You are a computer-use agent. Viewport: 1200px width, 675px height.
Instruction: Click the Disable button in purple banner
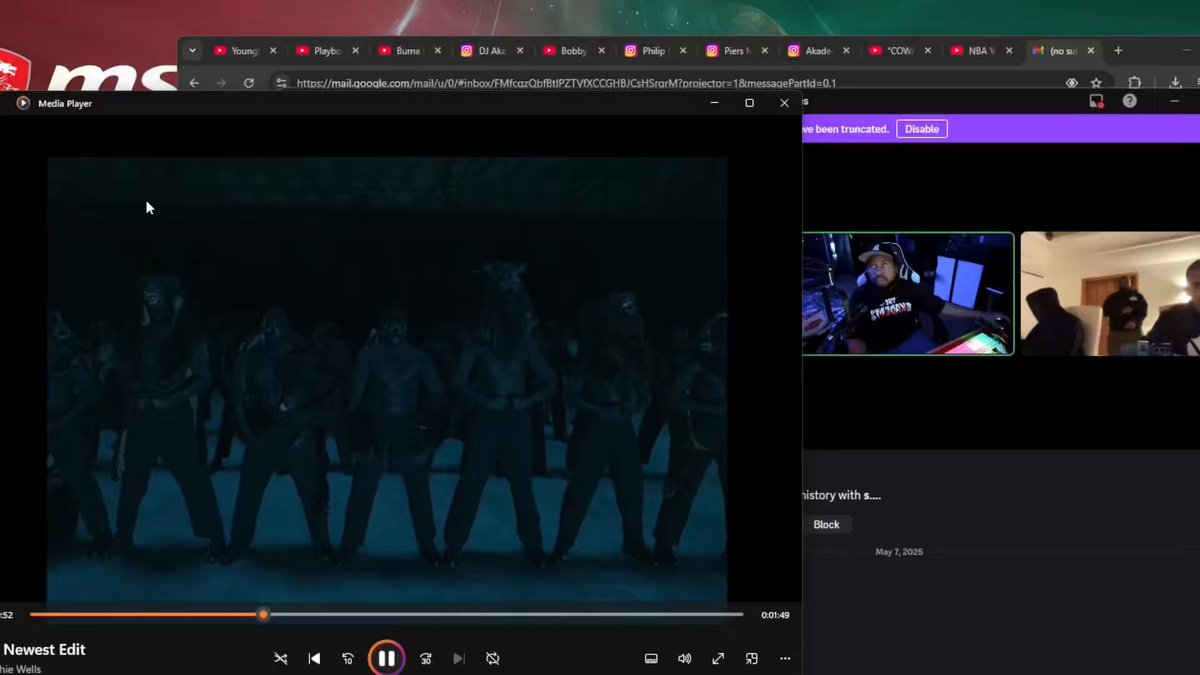click(922, 129)
